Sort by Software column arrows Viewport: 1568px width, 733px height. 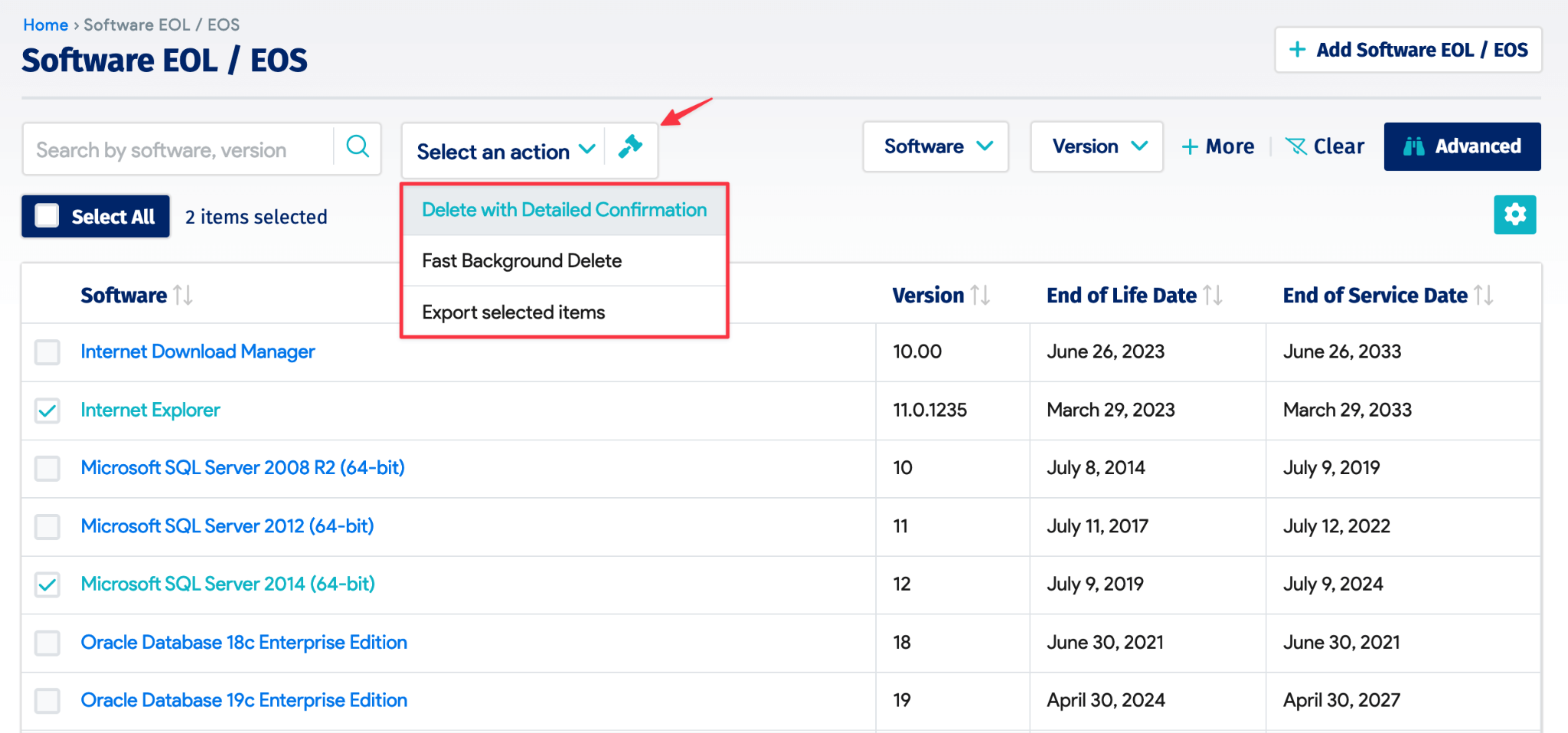coord(183,295)
